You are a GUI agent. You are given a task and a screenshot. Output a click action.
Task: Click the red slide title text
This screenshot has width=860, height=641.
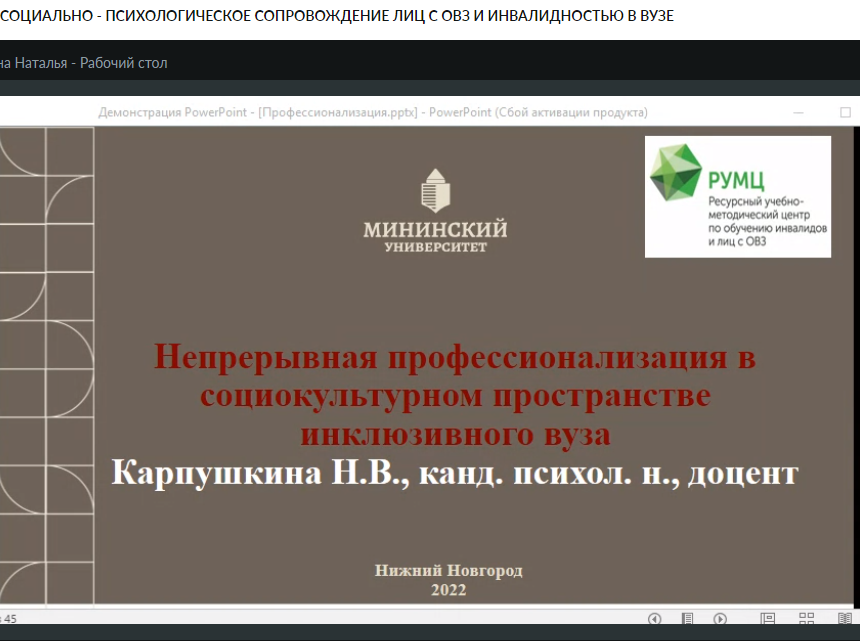click(455, 395)
